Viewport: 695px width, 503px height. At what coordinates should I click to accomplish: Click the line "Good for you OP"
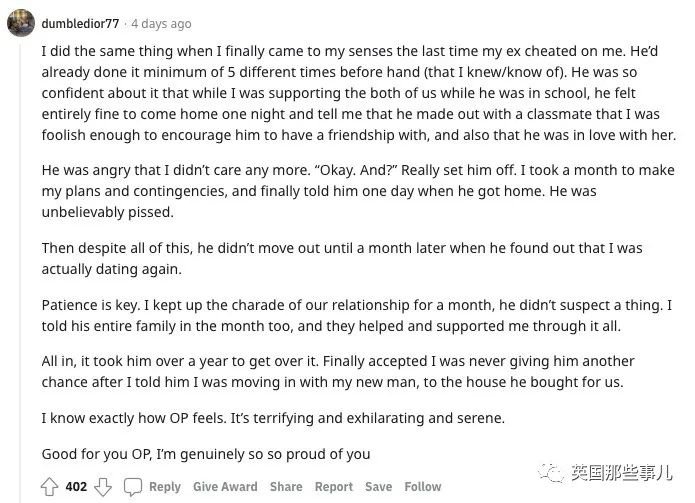click(x=206, y=454)
